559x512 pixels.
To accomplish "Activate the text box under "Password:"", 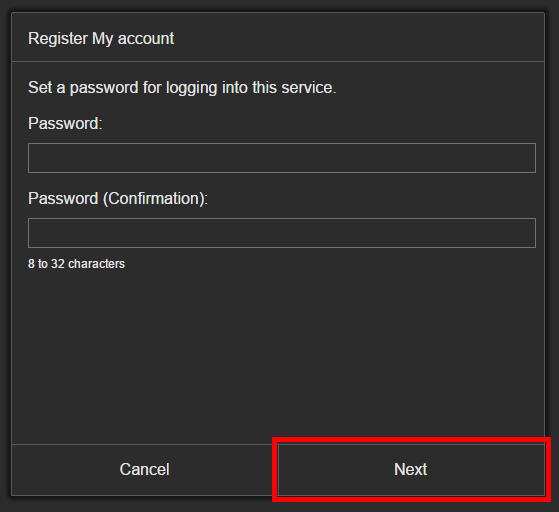I will click(x=282, y=158).
